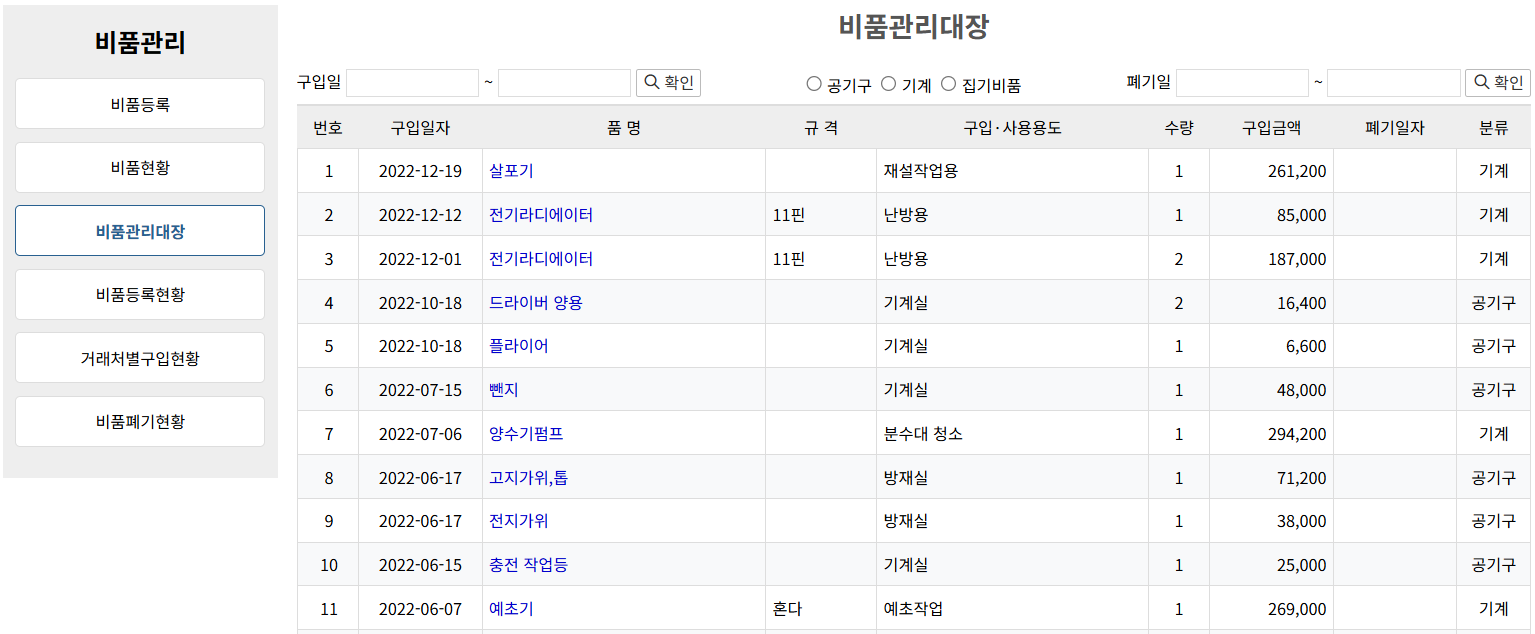The image size is (1535, 634).
Task: Click the 폐기일 end date field
Action: (x=1393, y=83)
